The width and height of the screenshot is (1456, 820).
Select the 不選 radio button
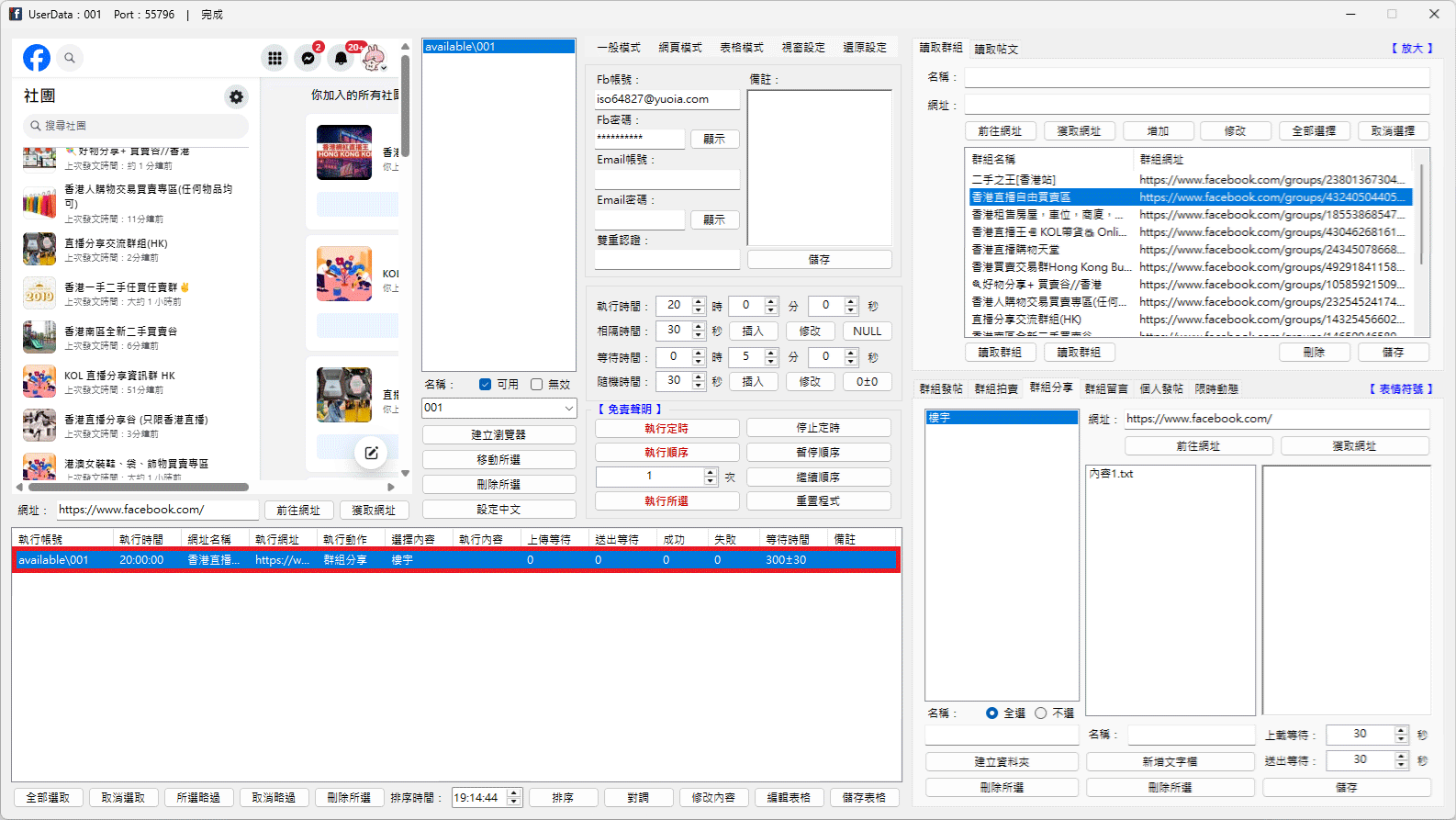(1040, 713)
